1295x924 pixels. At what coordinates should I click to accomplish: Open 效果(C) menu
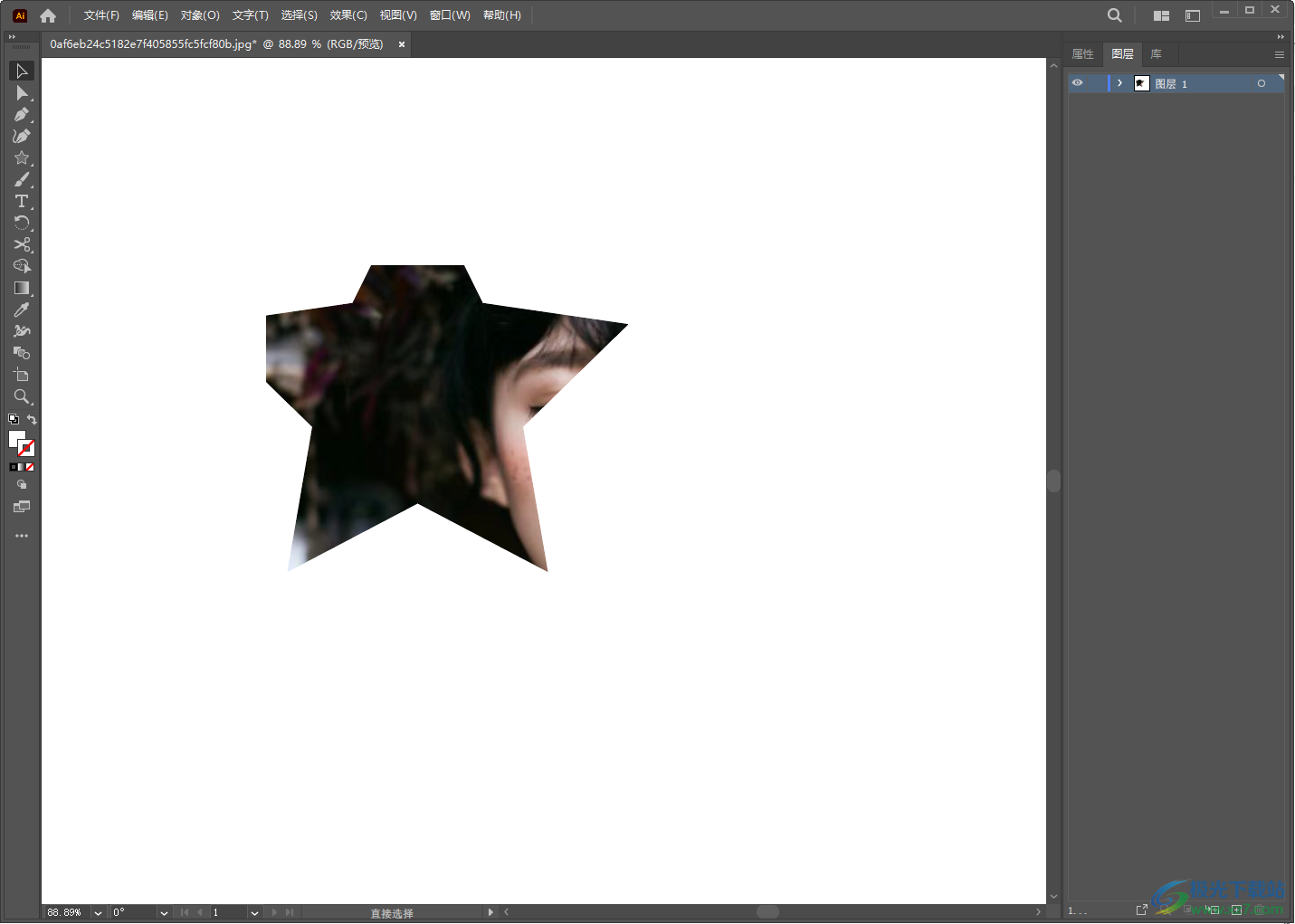point(348,15)
